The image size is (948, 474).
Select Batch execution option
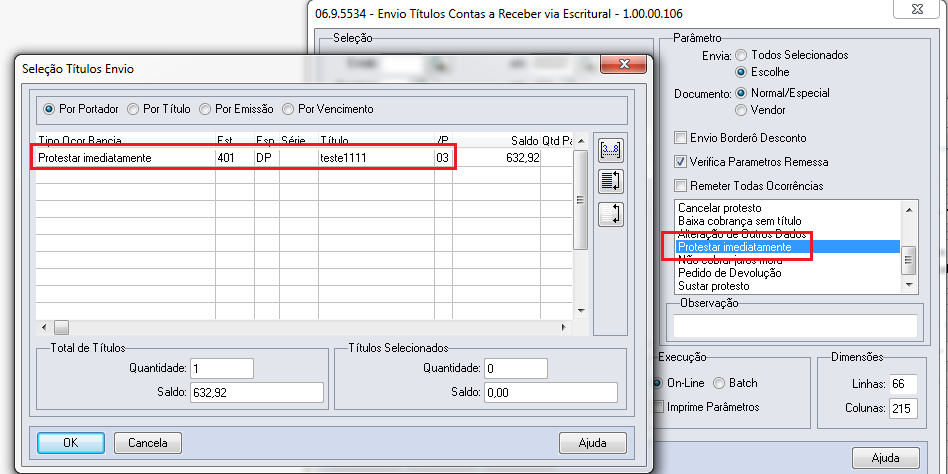719,383
